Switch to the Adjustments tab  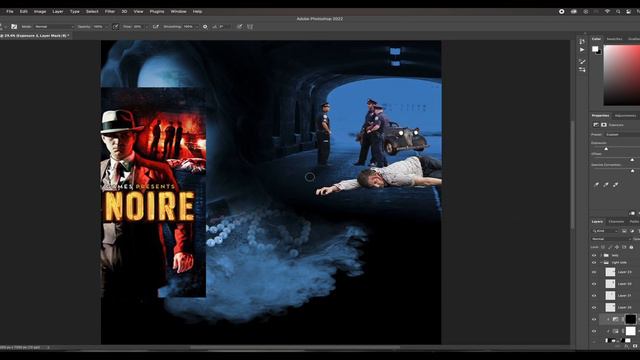625,116
